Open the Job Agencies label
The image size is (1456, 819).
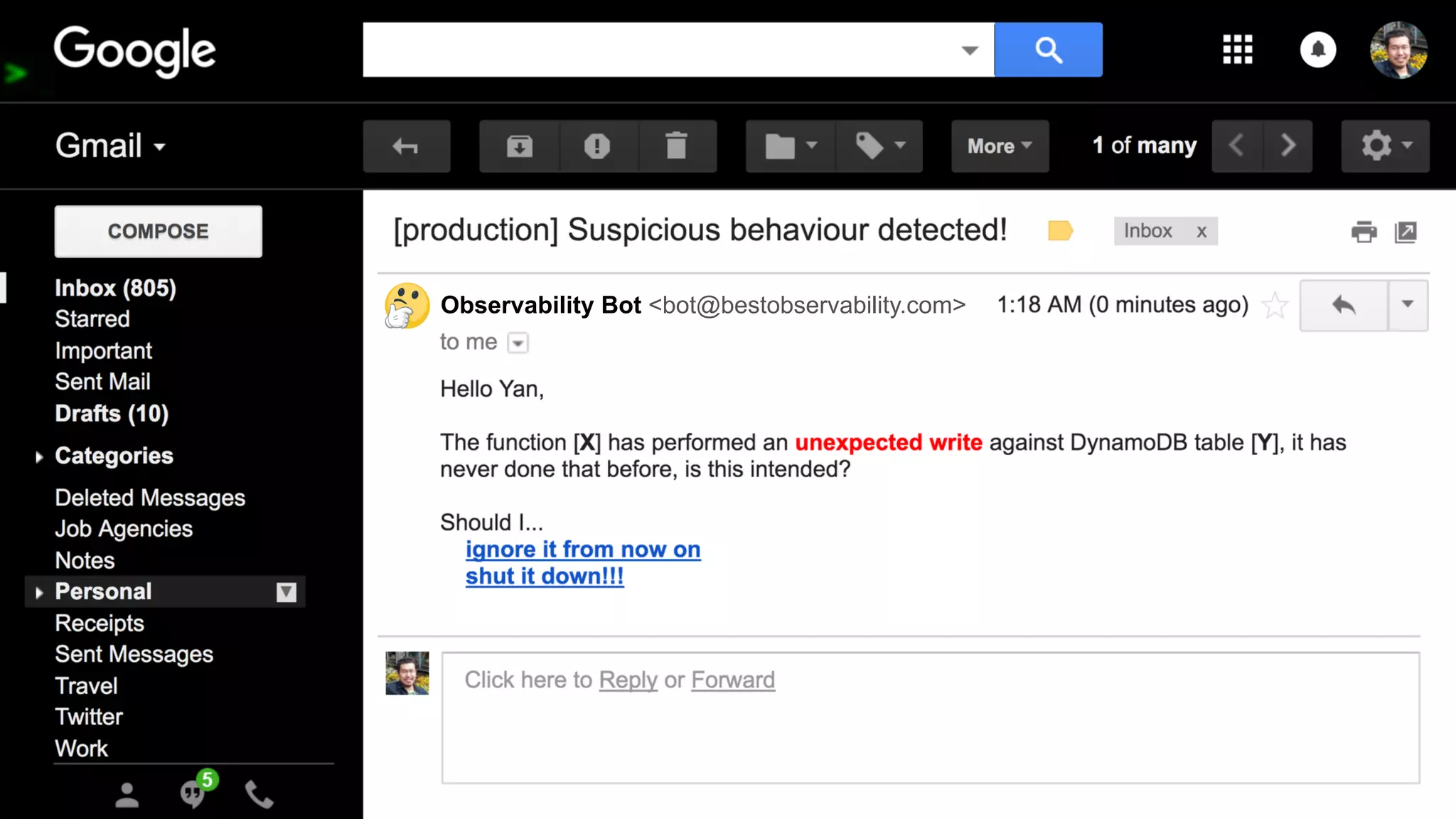click(x=124, y=529)
